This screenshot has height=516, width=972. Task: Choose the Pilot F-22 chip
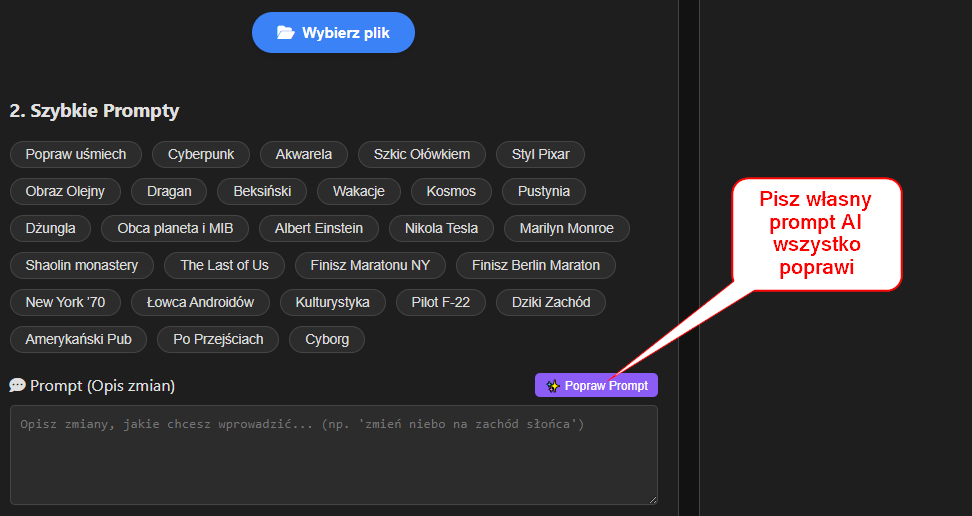[x=441, y=302]
